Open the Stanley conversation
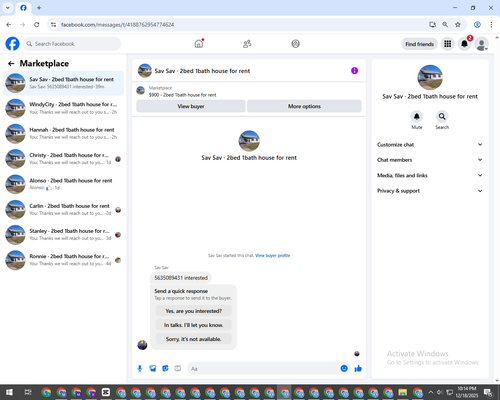 (x=63, y=235)
